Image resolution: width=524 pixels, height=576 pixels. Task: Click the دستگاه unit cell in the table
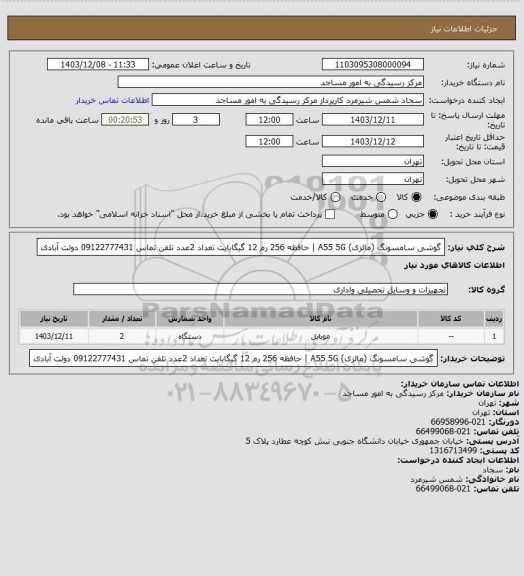pyautogui.click(x=190, y=336)
